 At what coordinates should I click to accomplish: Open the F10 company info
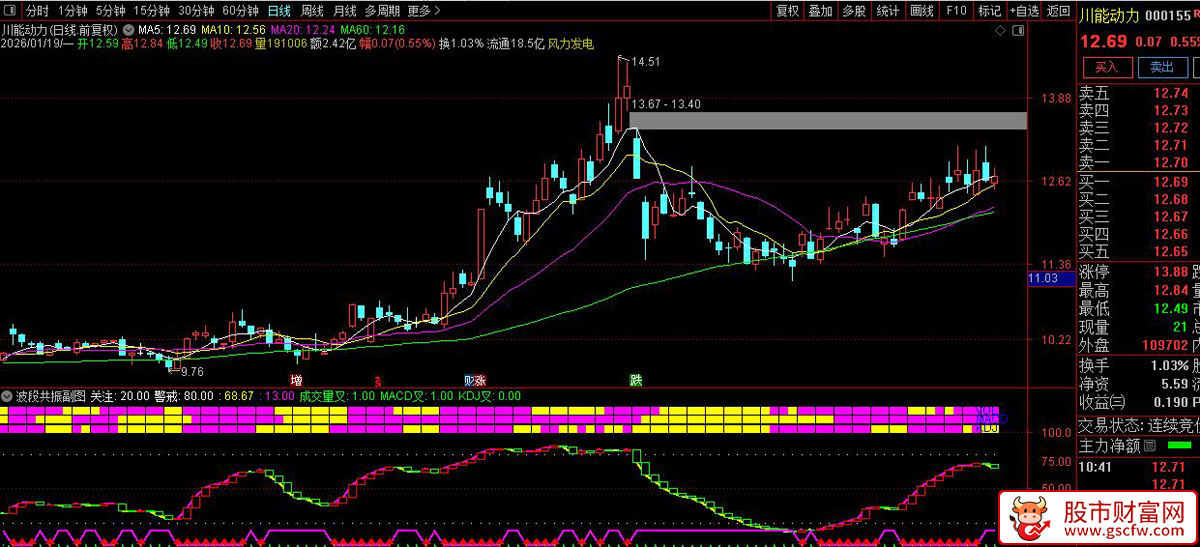coord(956,11)
